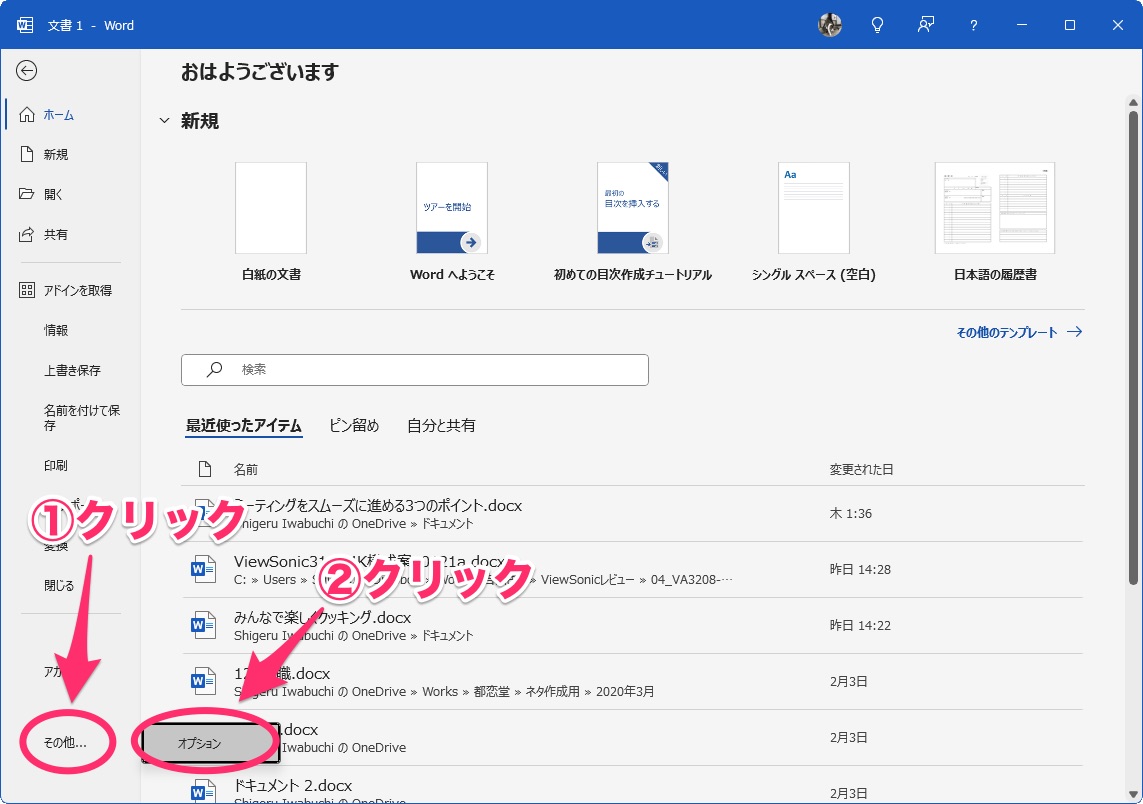Collapse the 新規 section chevron
The image size is (1143, 804).
tap(164, 120)
